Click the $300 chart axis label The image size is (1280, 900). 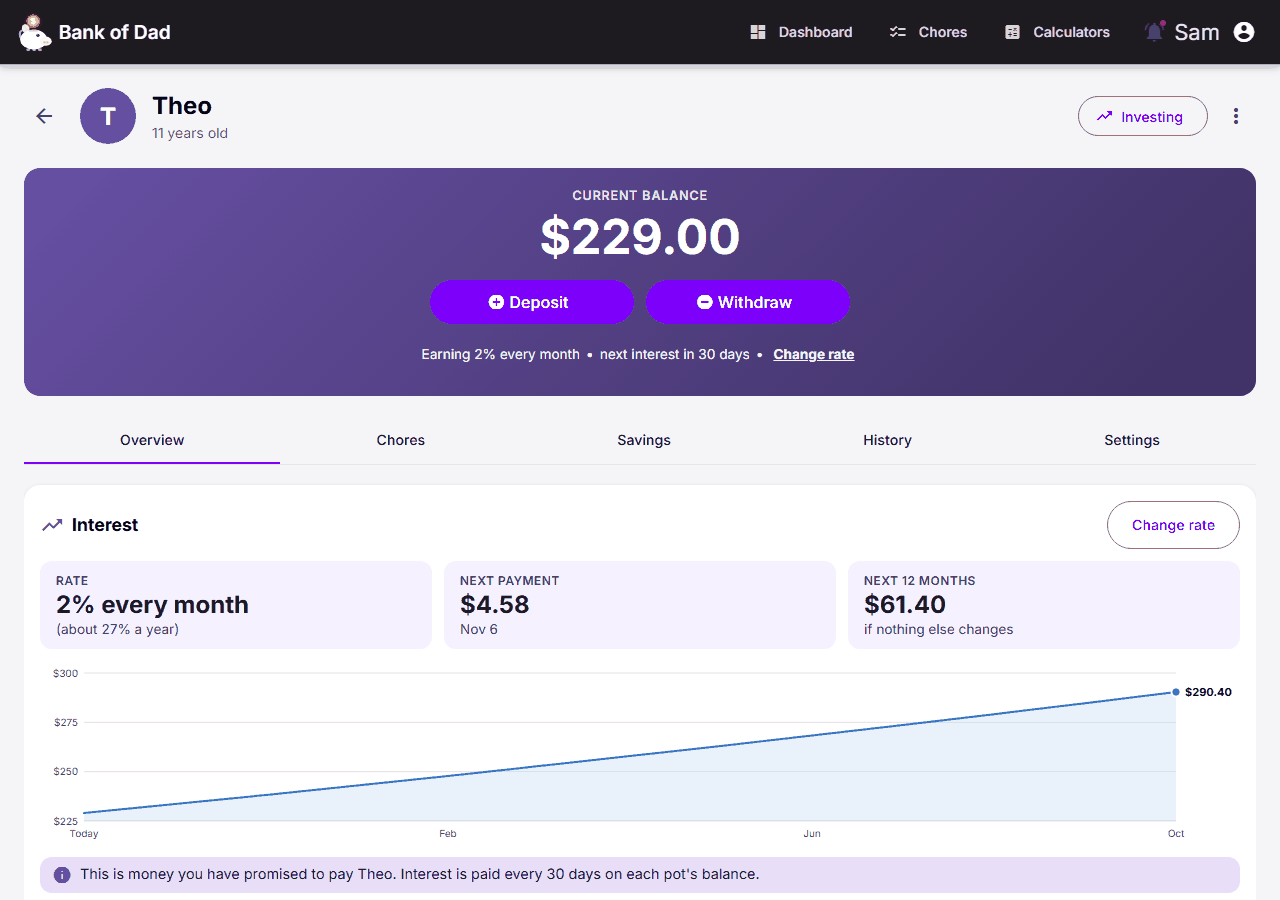coord(66,673)
